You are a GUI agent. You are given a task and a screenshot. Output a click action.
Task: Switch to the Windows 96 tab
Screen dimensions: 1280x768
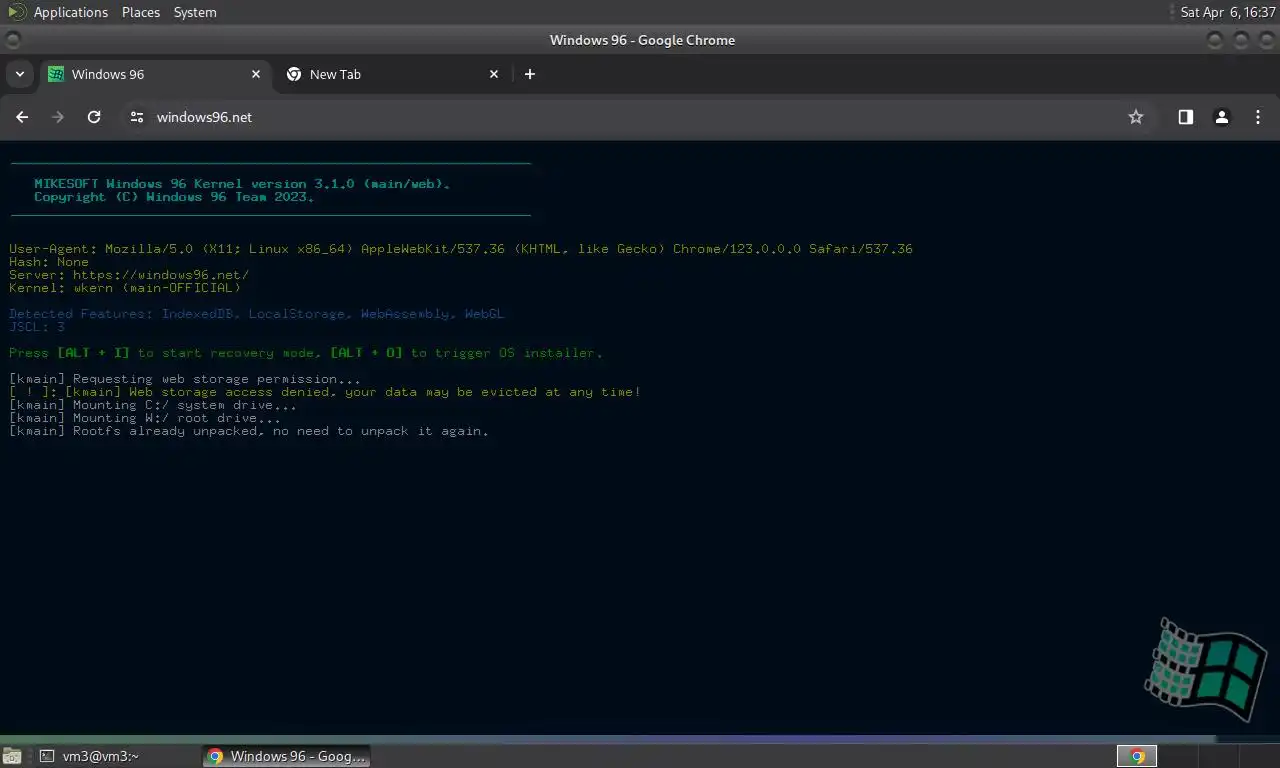point(155,74)
